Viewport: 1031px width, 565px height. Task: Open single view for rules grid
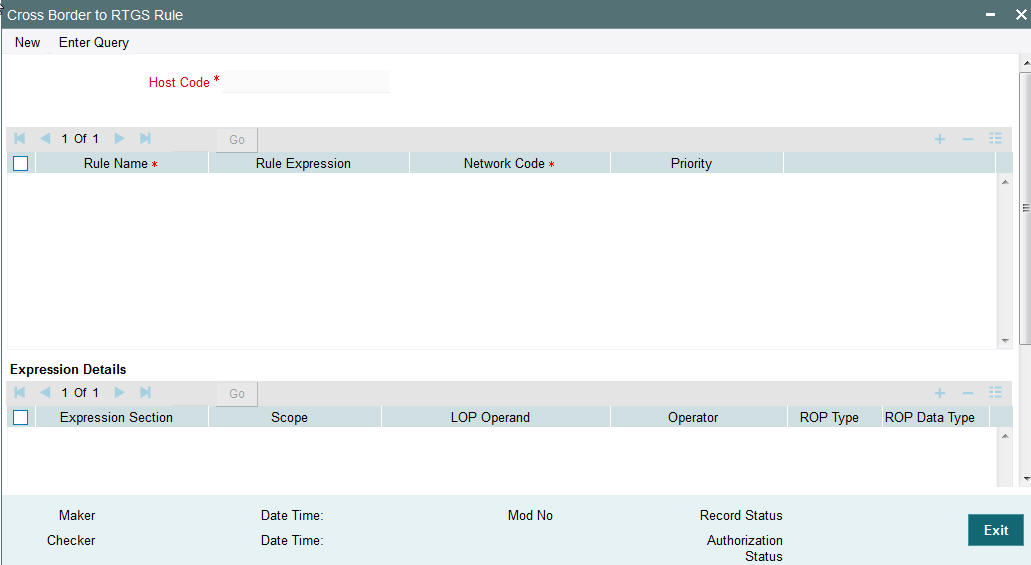[995, 138]
